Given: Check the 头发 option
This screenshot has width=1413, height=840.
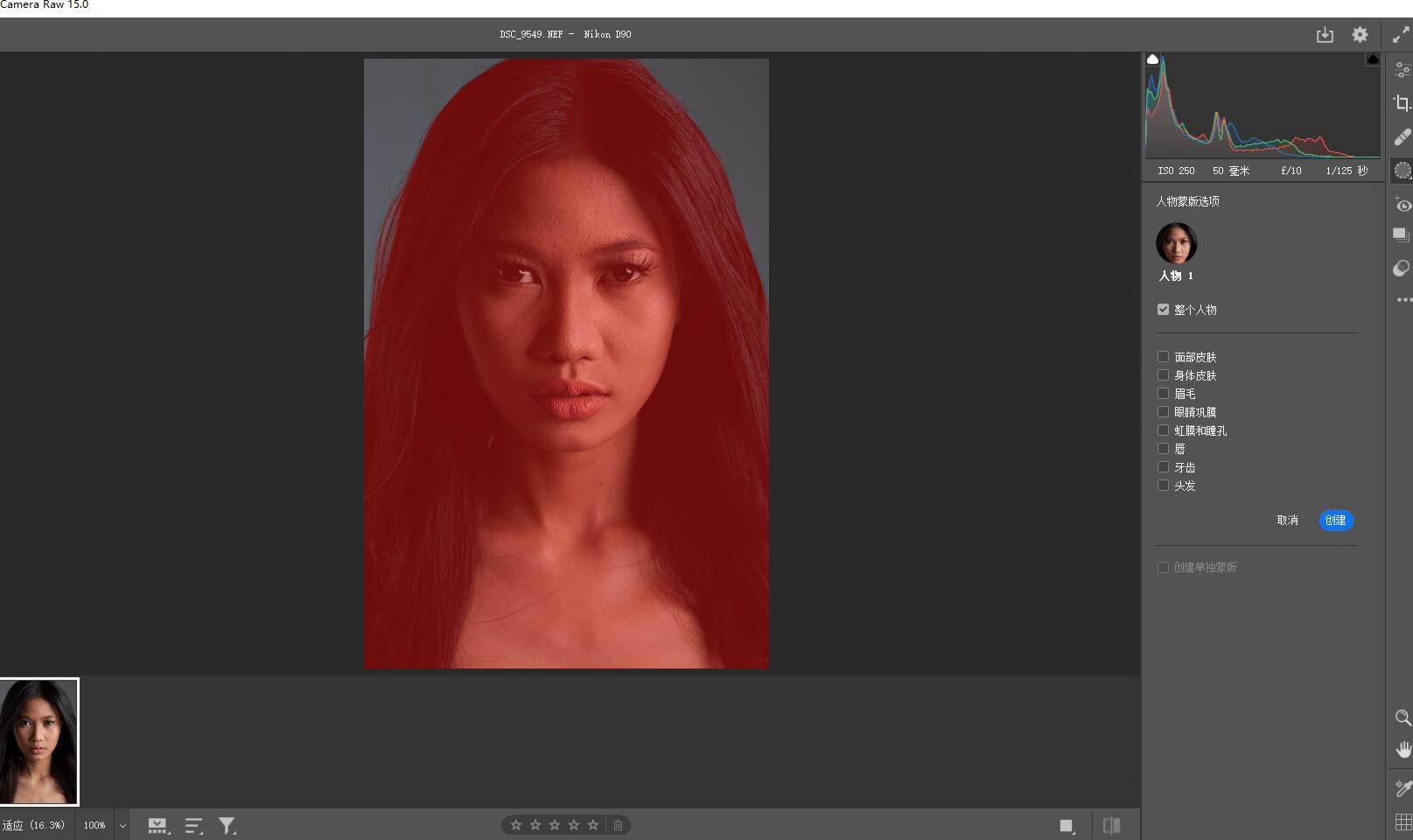Looking at the screenshot, I should coord(1163,486).
